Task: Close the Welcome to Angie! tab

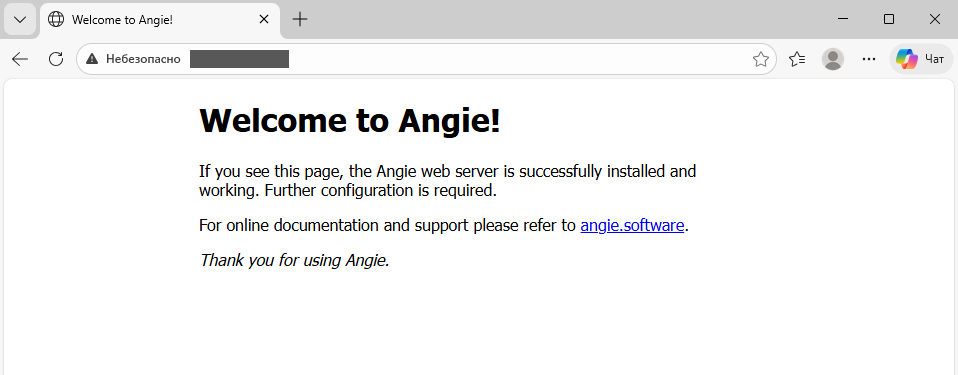Action: pyautogui.click(x=264, y=20)
